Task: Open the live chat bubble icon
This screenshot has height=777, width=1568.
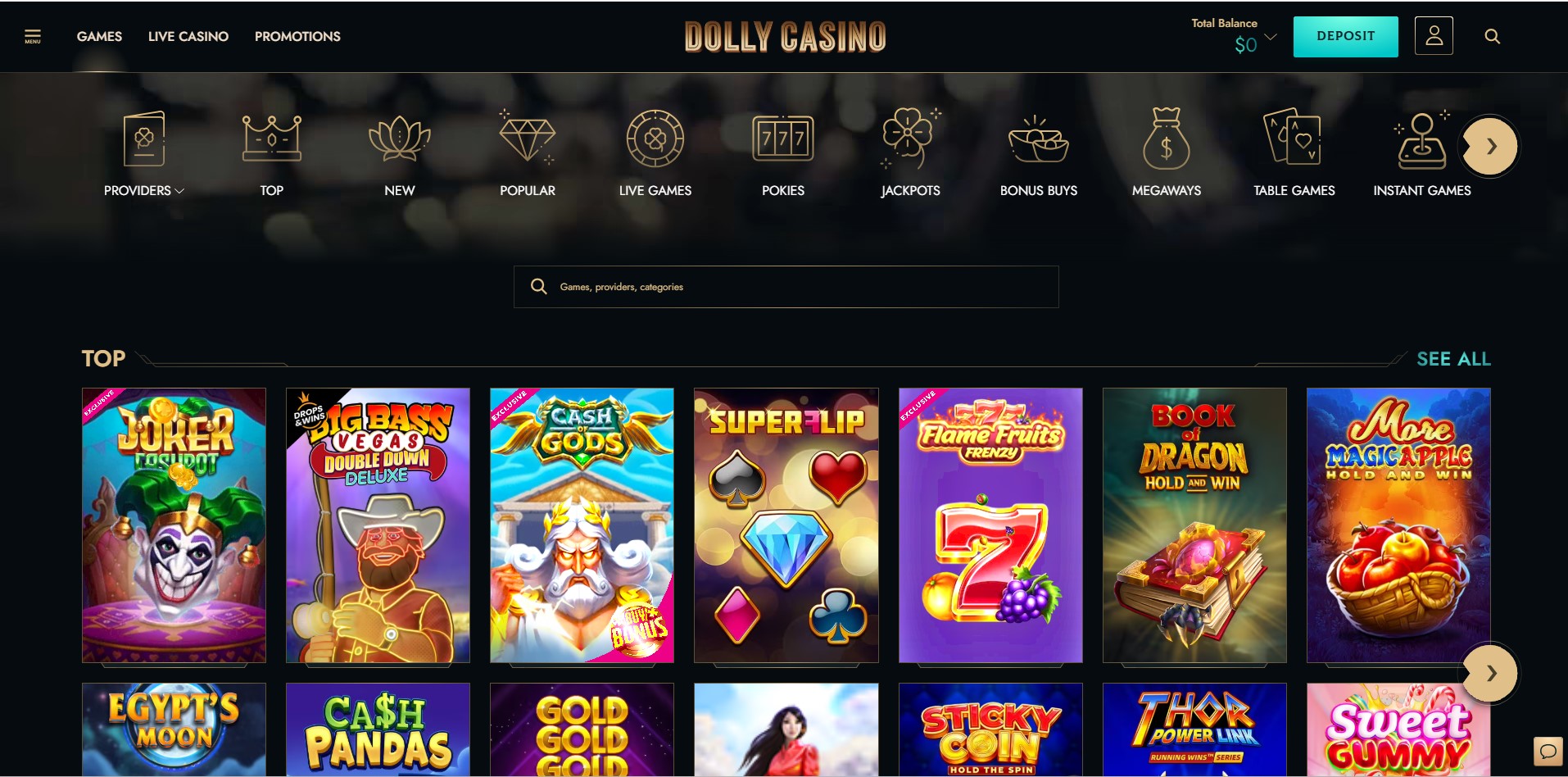Action: click(x=1548, y=751)
